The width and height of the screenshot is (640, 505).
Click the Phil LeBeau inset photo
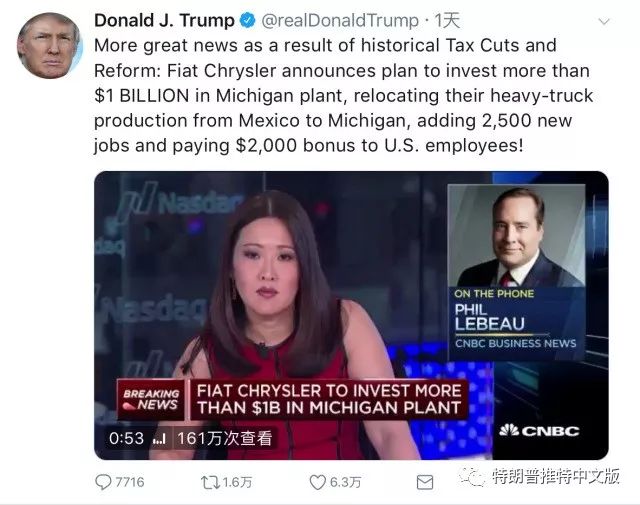pyautogui.click(x=516, y=236)
